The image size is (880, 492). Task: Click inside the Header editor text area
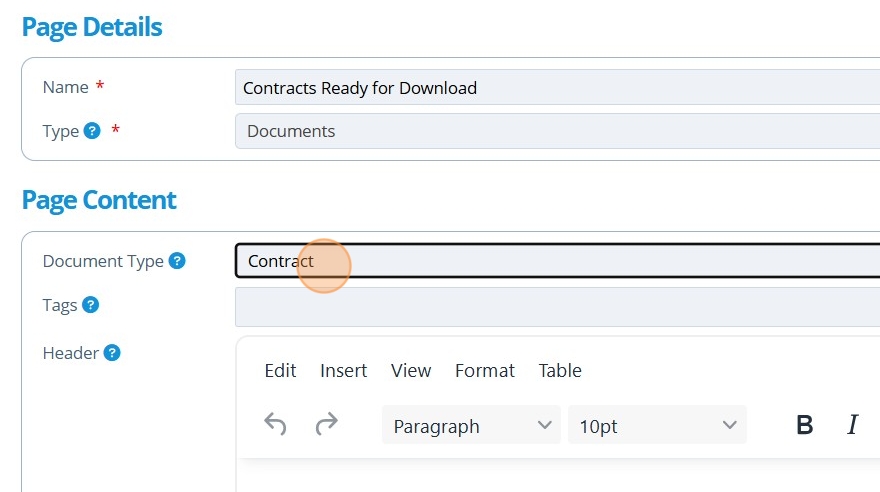556,476
